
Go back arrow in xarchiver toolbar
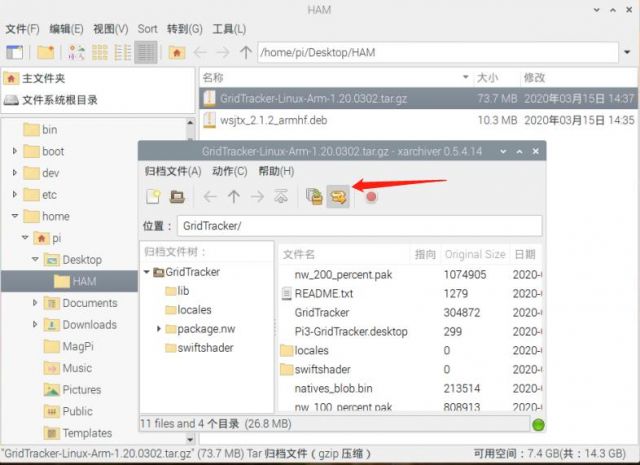click(210, 197)
